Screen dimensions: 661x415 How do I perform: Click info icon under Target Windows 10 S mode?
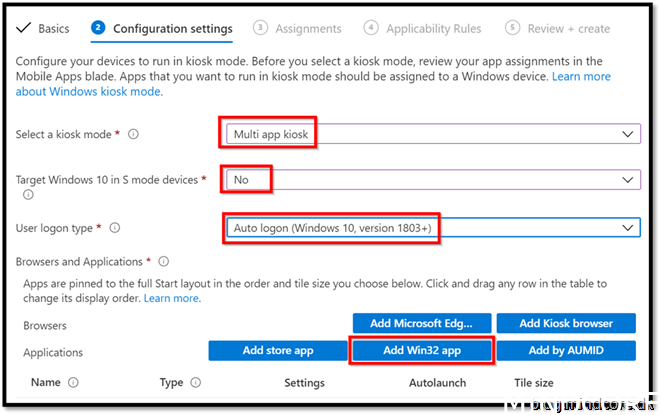(x=27, y=194)
